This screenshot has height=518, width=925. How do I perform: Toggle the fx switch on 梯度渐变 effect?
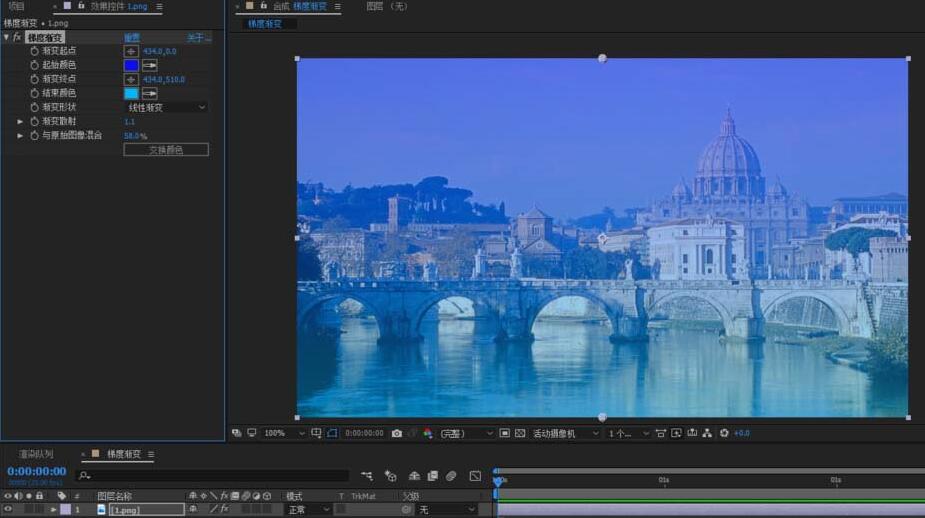coord(17,37)
